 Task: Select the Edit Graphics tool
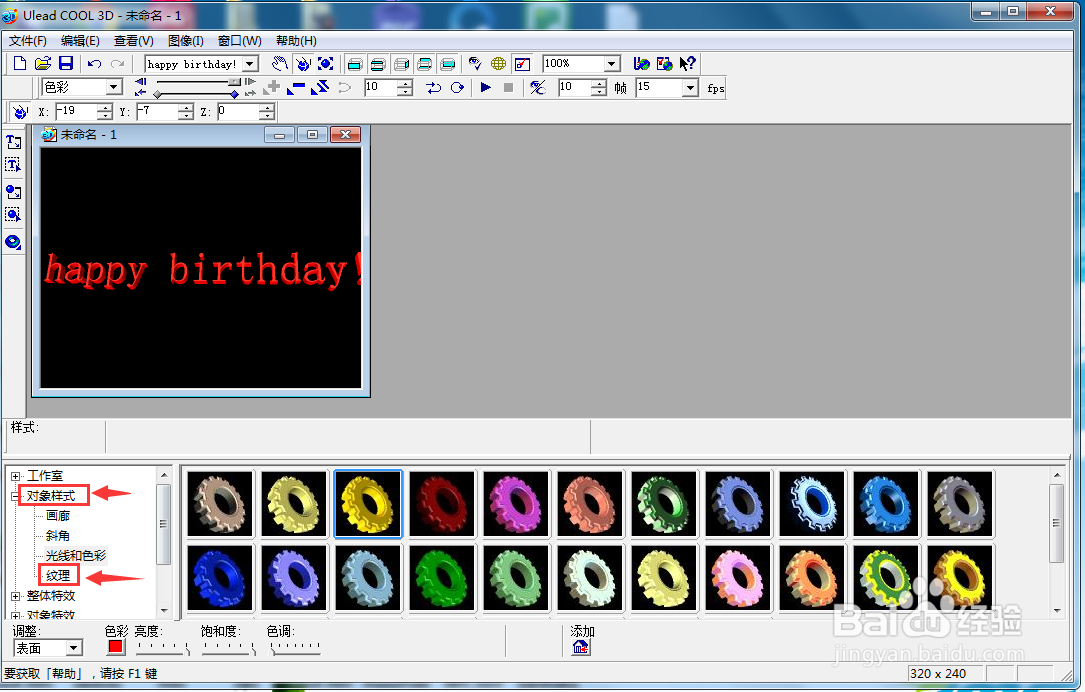coord(13,215)
